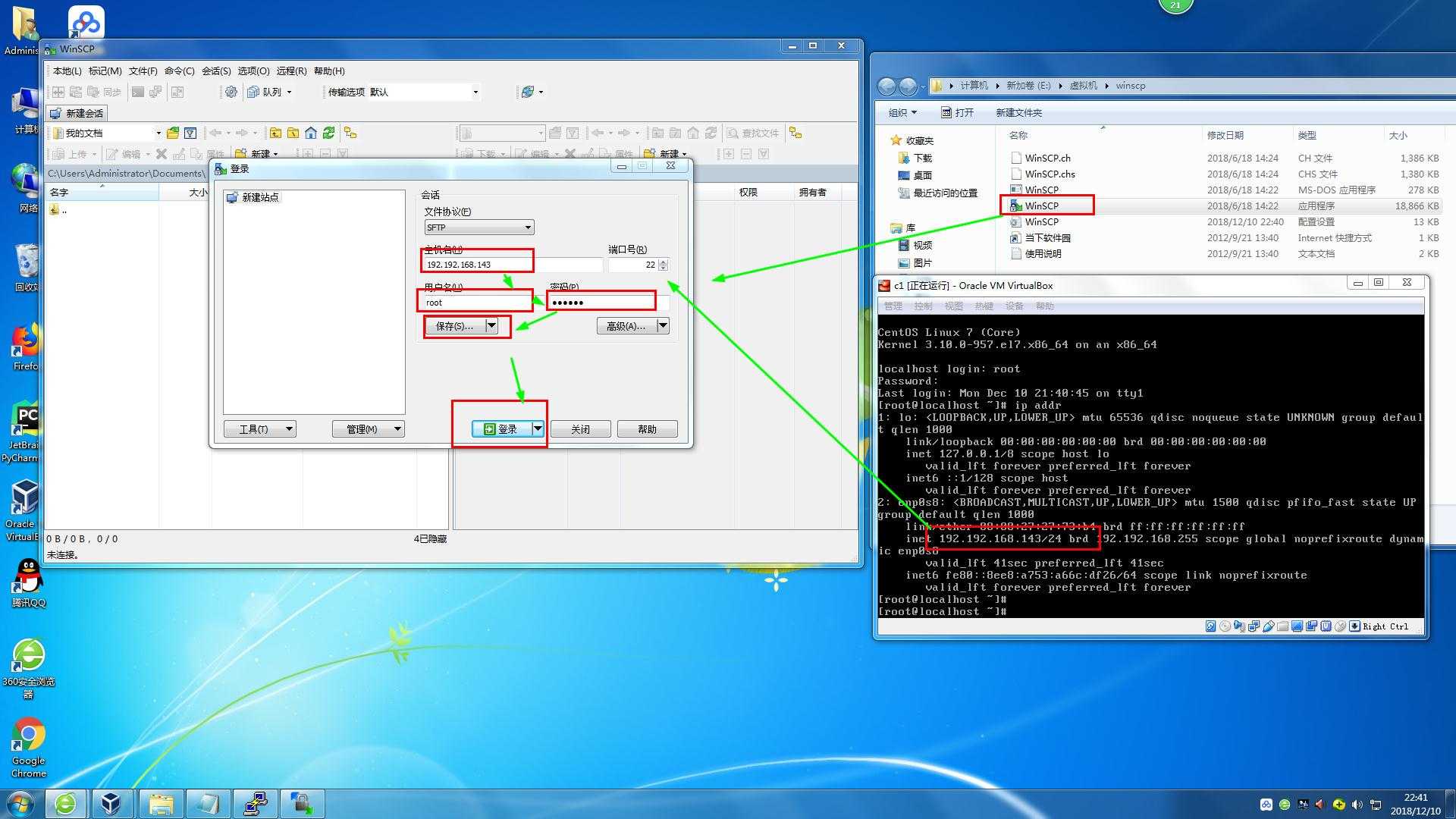Select 桌面 in Explorer favorites

[x=915, y=175]
